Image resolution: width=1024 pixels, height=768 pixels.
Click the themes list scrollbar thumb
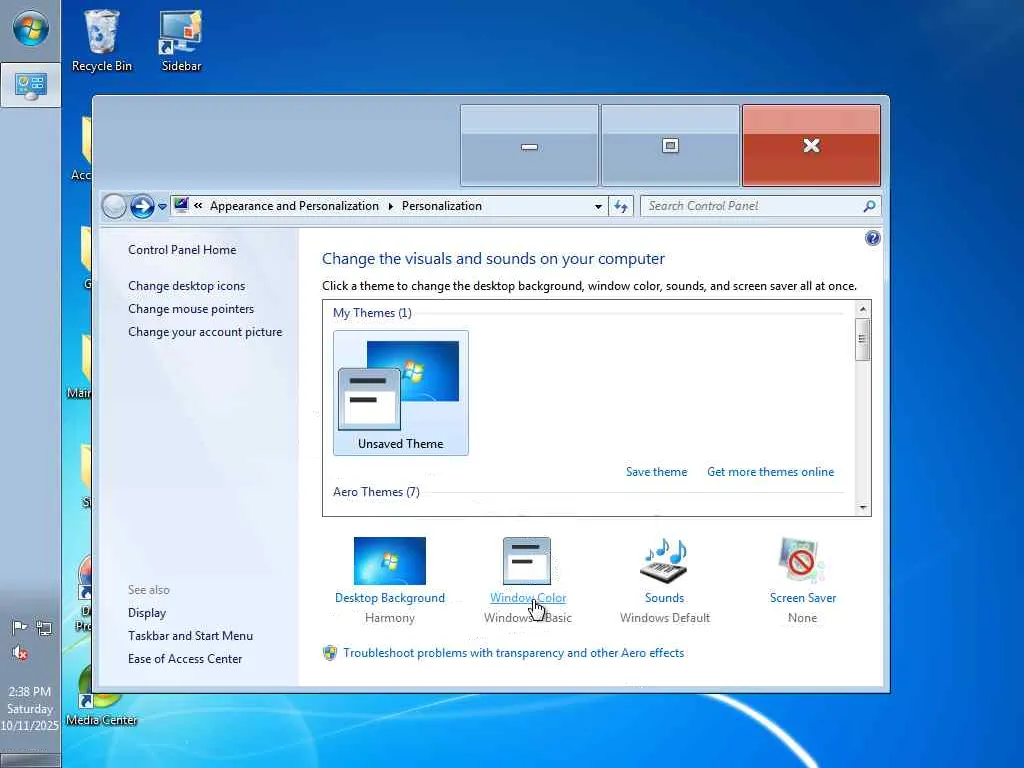point(863,339)
